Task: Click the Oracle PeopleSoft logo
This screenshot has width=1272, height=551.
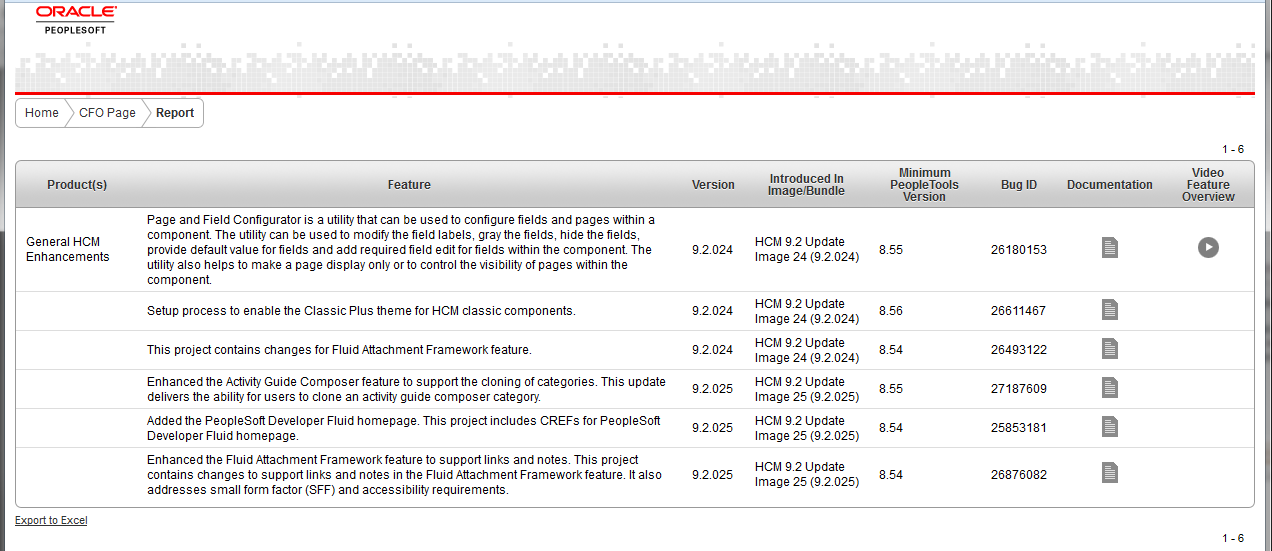Action: coord(76,19)
